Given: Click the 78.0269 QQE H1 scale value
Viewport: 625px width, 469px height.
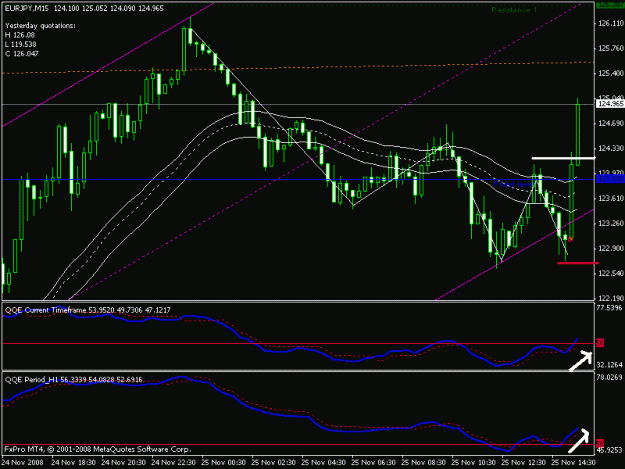Looking at the screenshot, I should point(609,377).
